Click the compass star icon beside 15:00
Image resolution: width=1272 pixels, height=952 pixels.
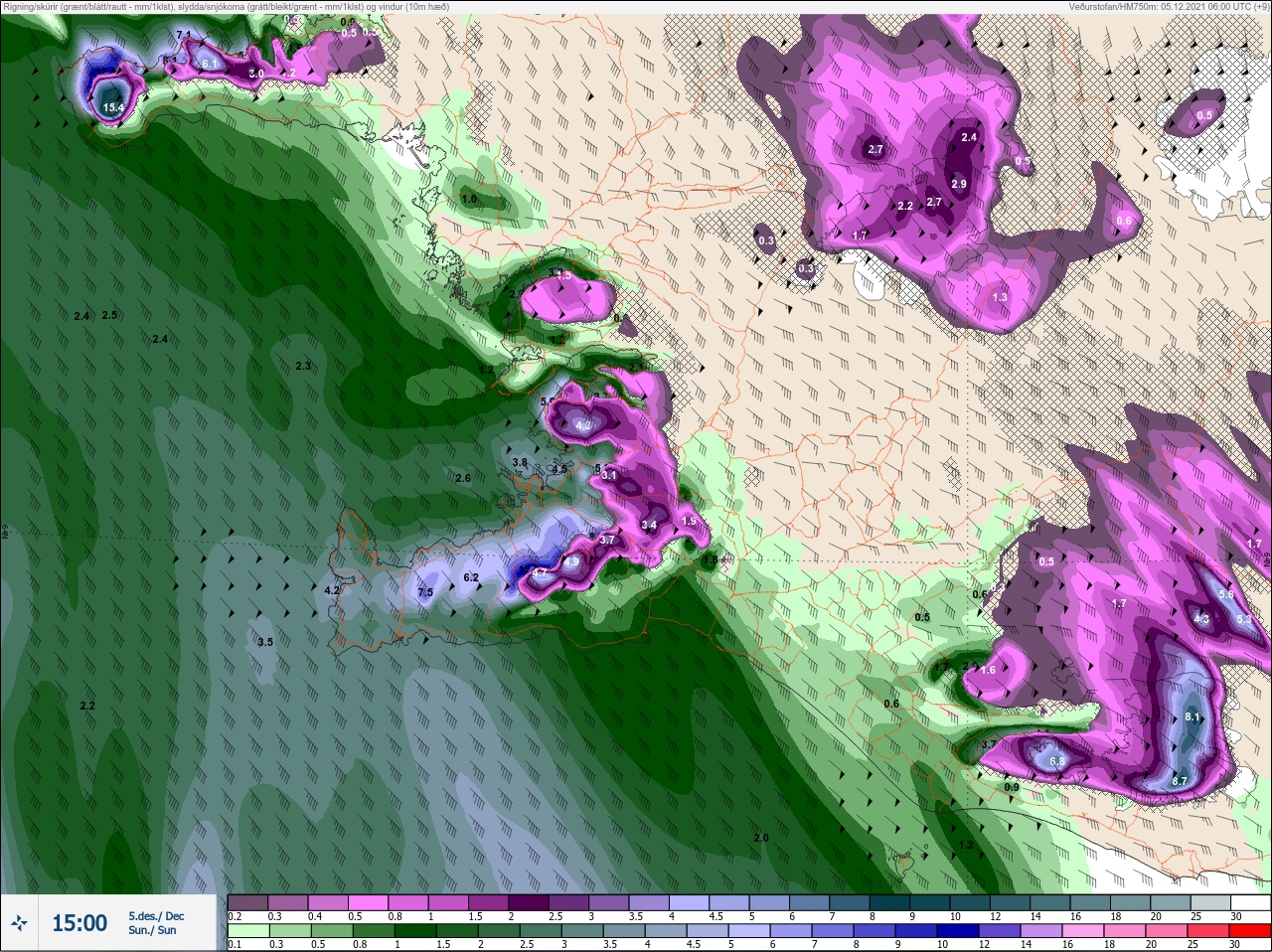[x=19, y=923]
